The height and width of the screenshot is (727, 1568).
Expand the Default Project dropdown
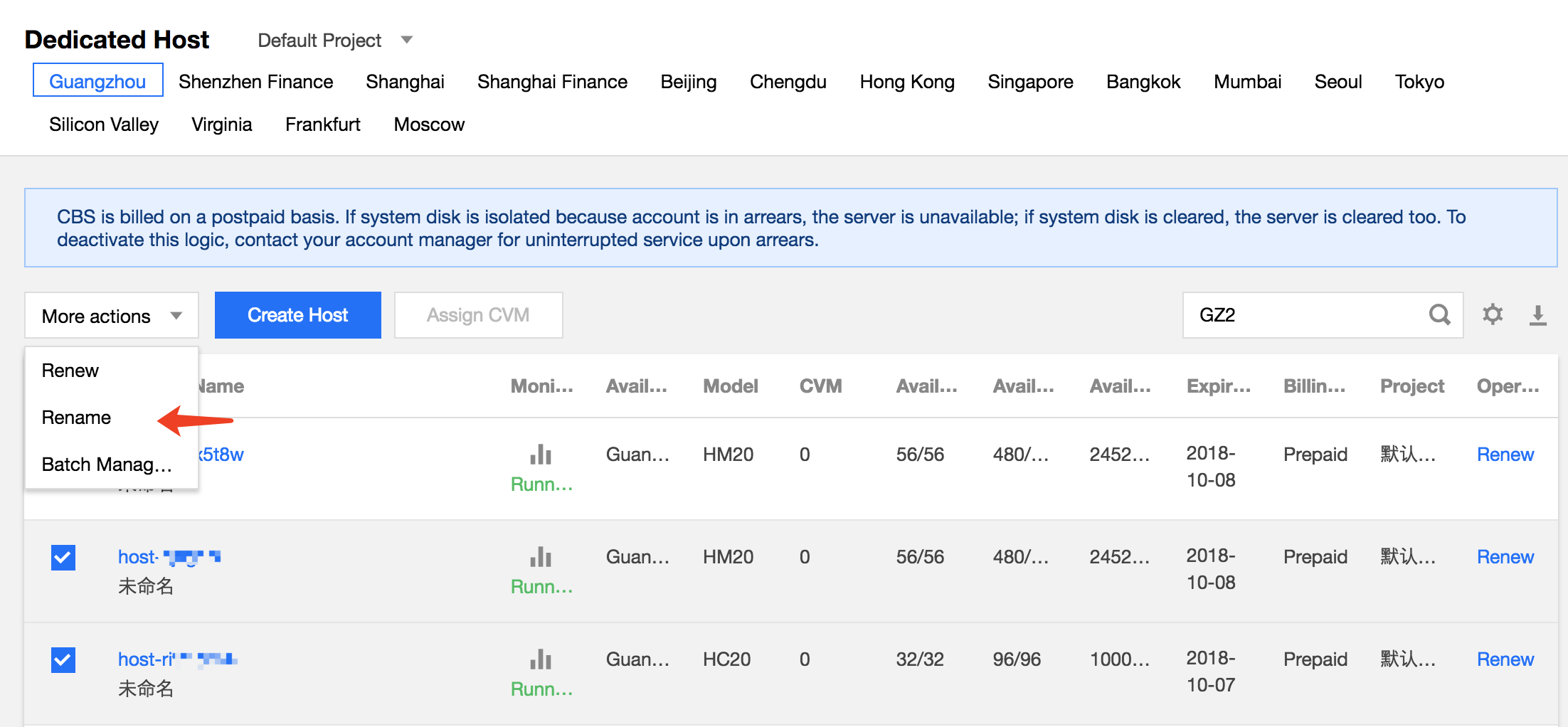[335, 41]
